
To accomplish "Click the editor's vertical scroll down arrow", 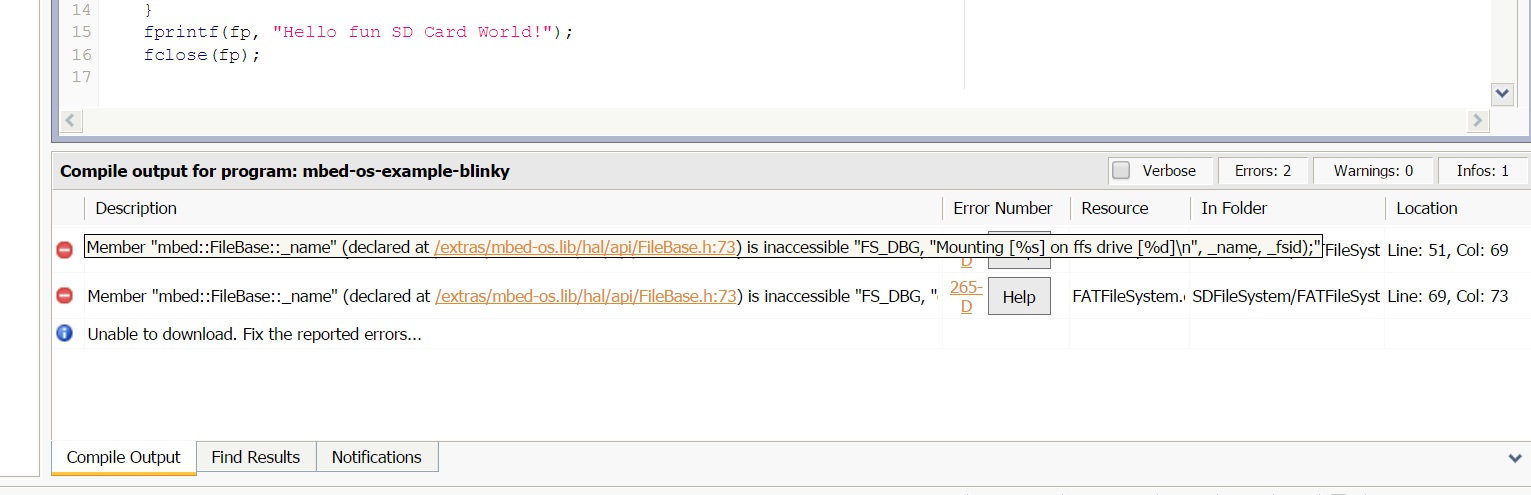I will click(x=1502, y=93).
